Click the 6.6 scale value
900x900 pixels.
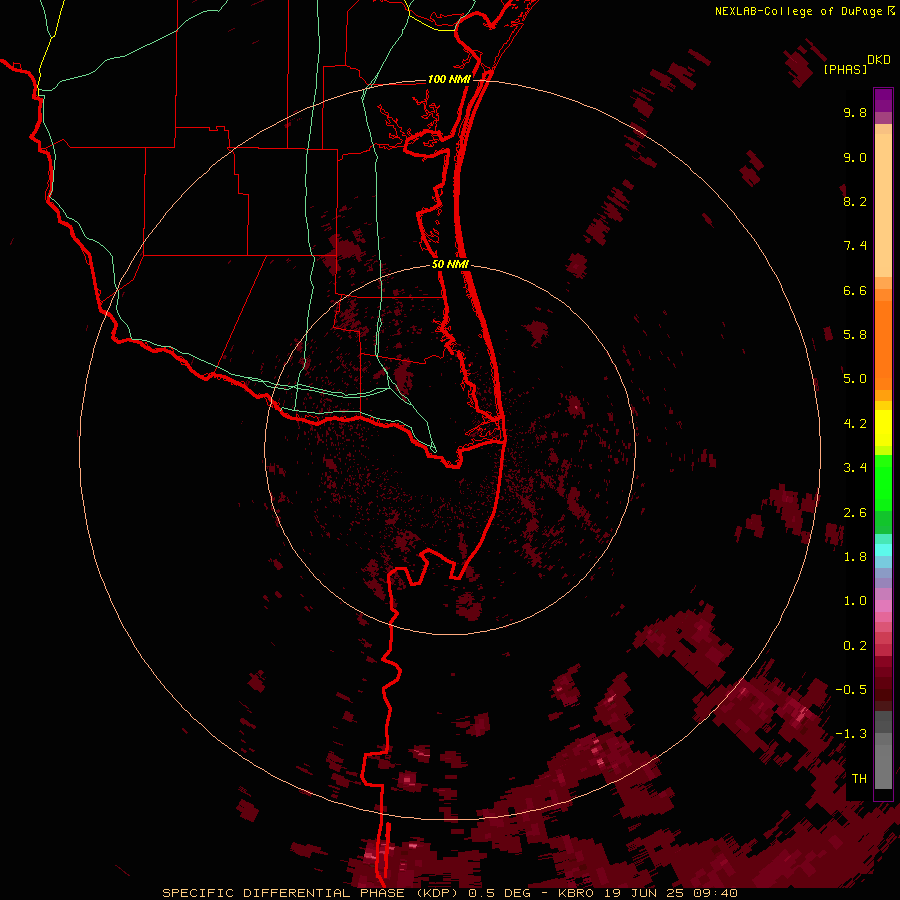click(855, 290)
